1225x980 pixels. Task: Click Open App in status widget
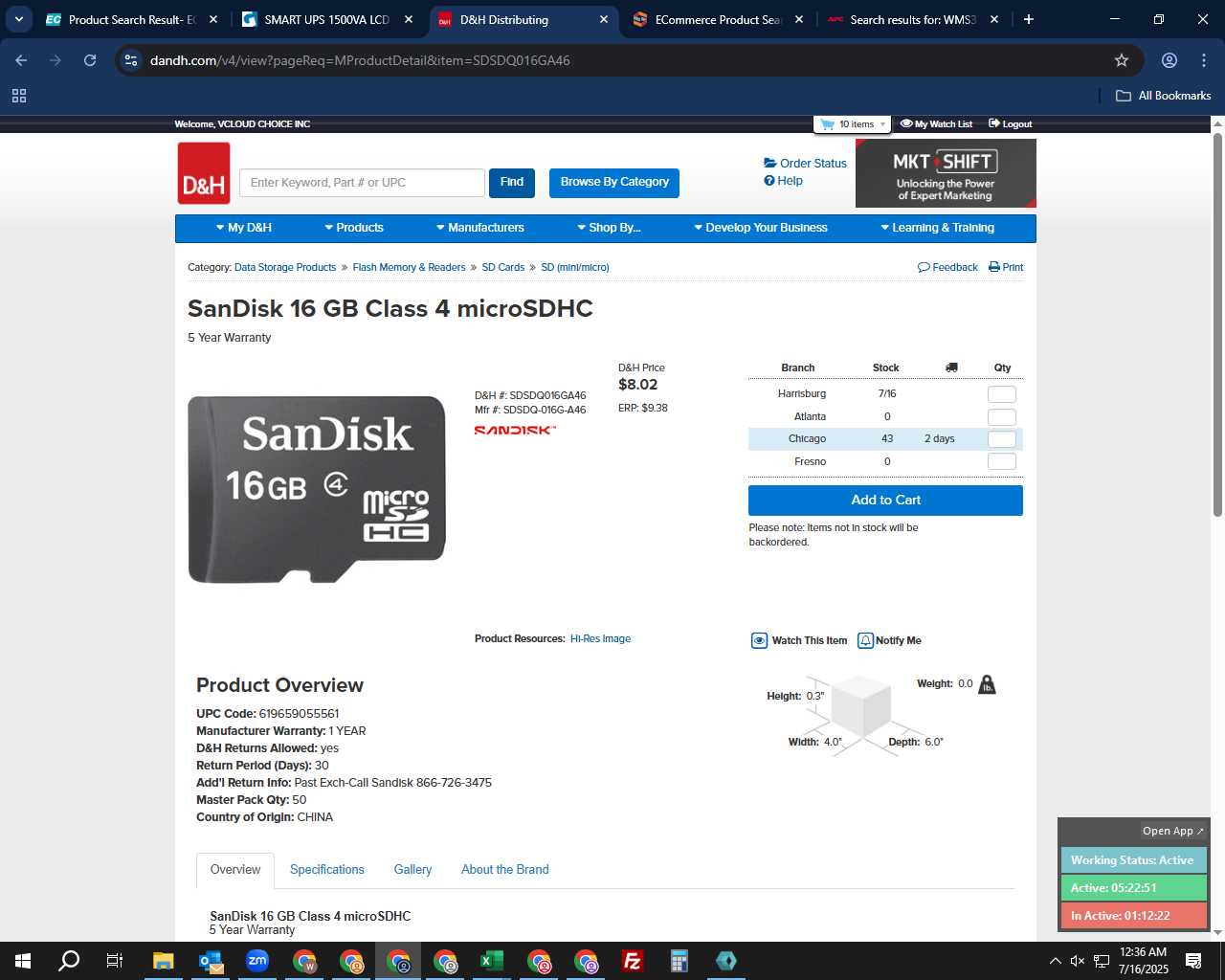(1173, 831)
